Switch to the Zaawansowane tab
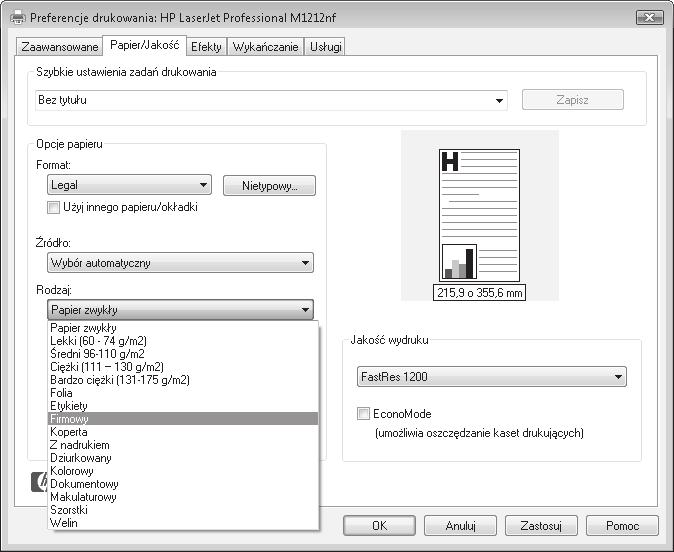This screenshot has height=552, width=674. pos(60,47)
